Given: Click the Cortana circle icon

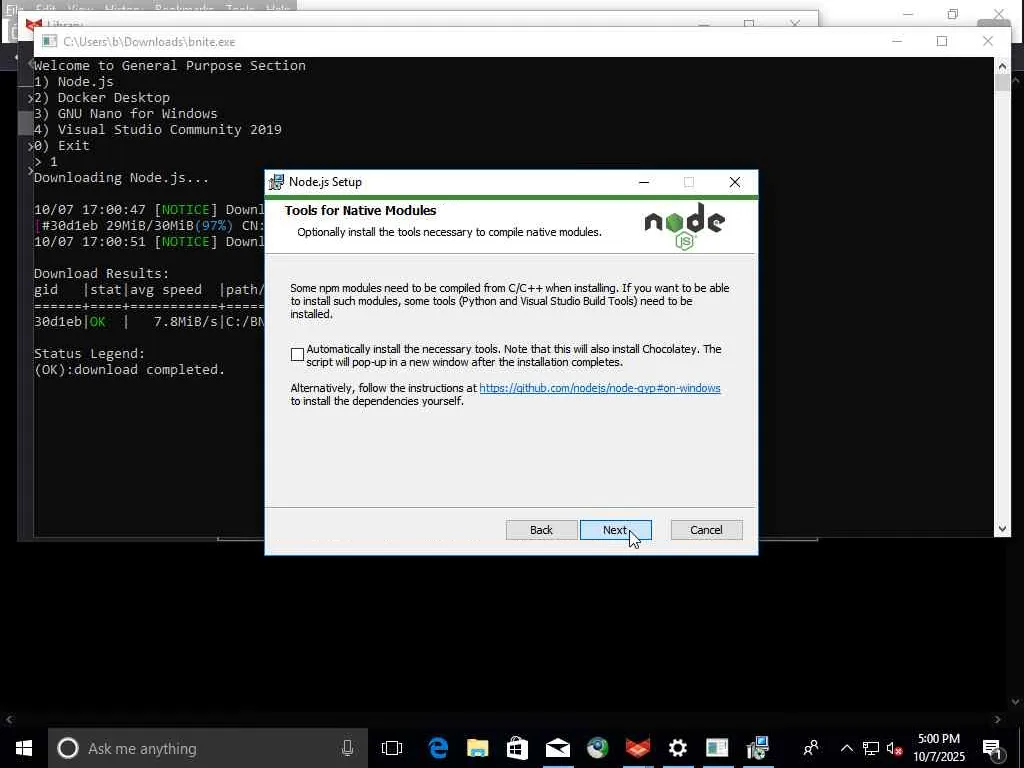Looking at the screenshot, I should click(x=68, y=748).
